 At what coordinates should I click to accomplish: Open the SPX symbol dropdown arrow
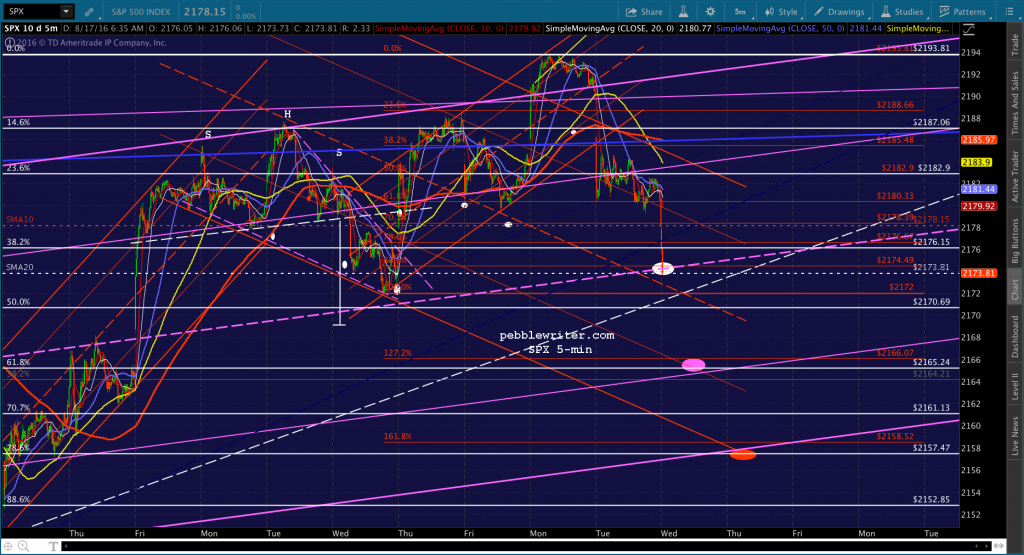[66, 11]
